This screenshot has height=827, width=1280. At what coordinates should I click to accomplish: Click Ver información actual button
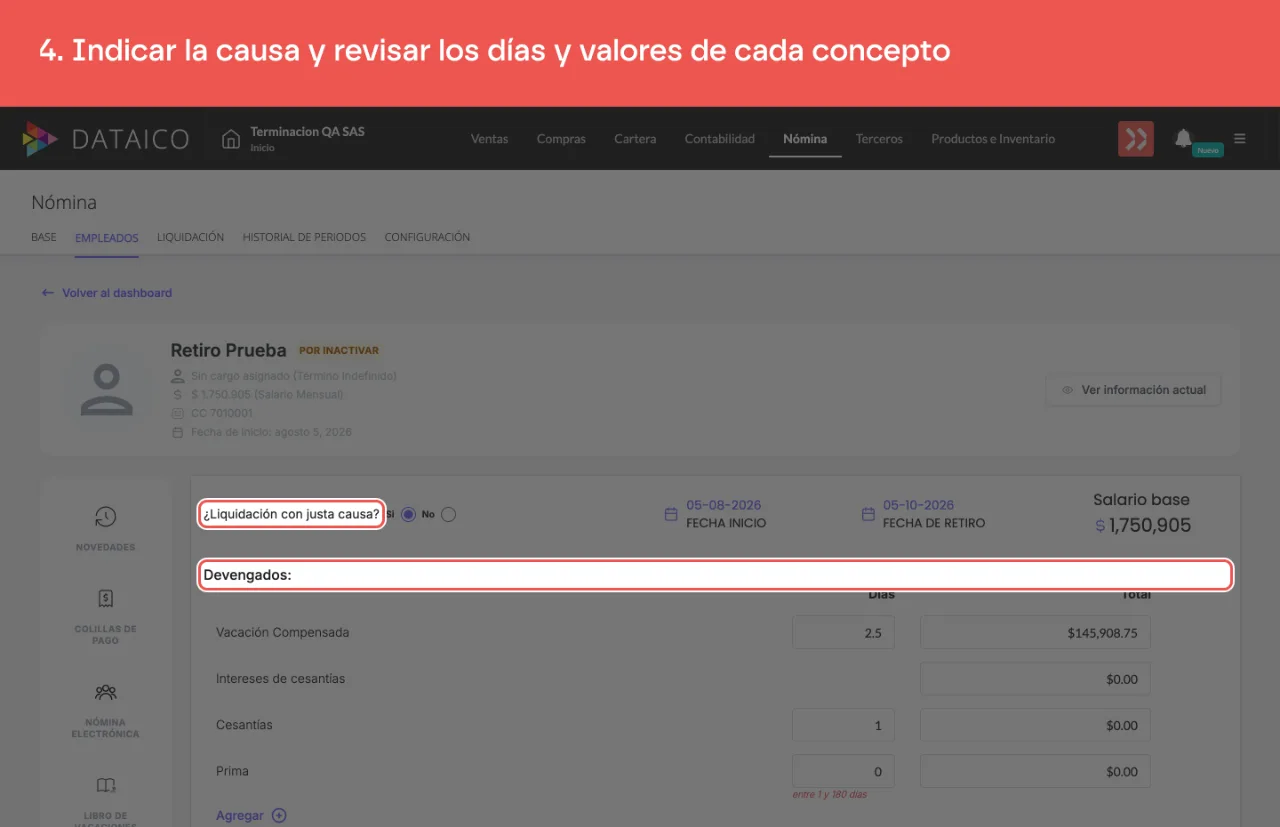(1134, 390)
